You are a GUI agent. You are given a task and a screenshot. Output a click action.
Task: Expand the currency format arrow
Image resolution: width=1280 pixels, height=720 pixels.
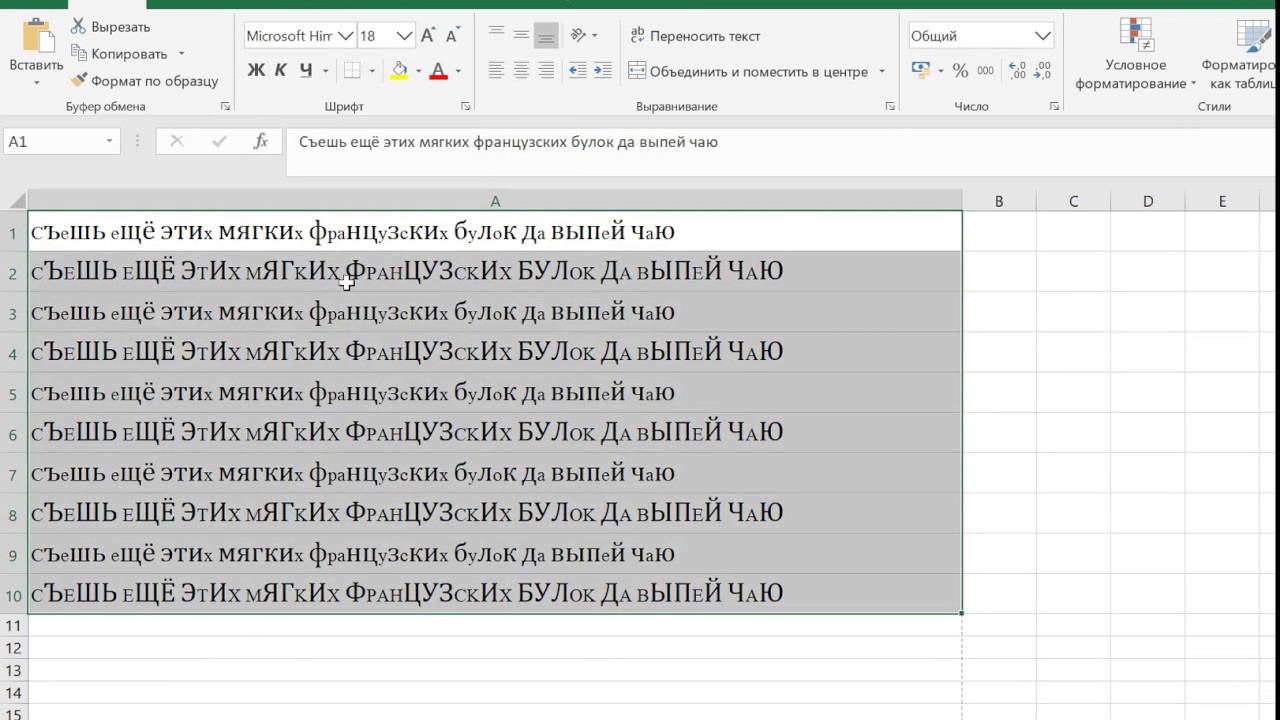click(941, 71)
